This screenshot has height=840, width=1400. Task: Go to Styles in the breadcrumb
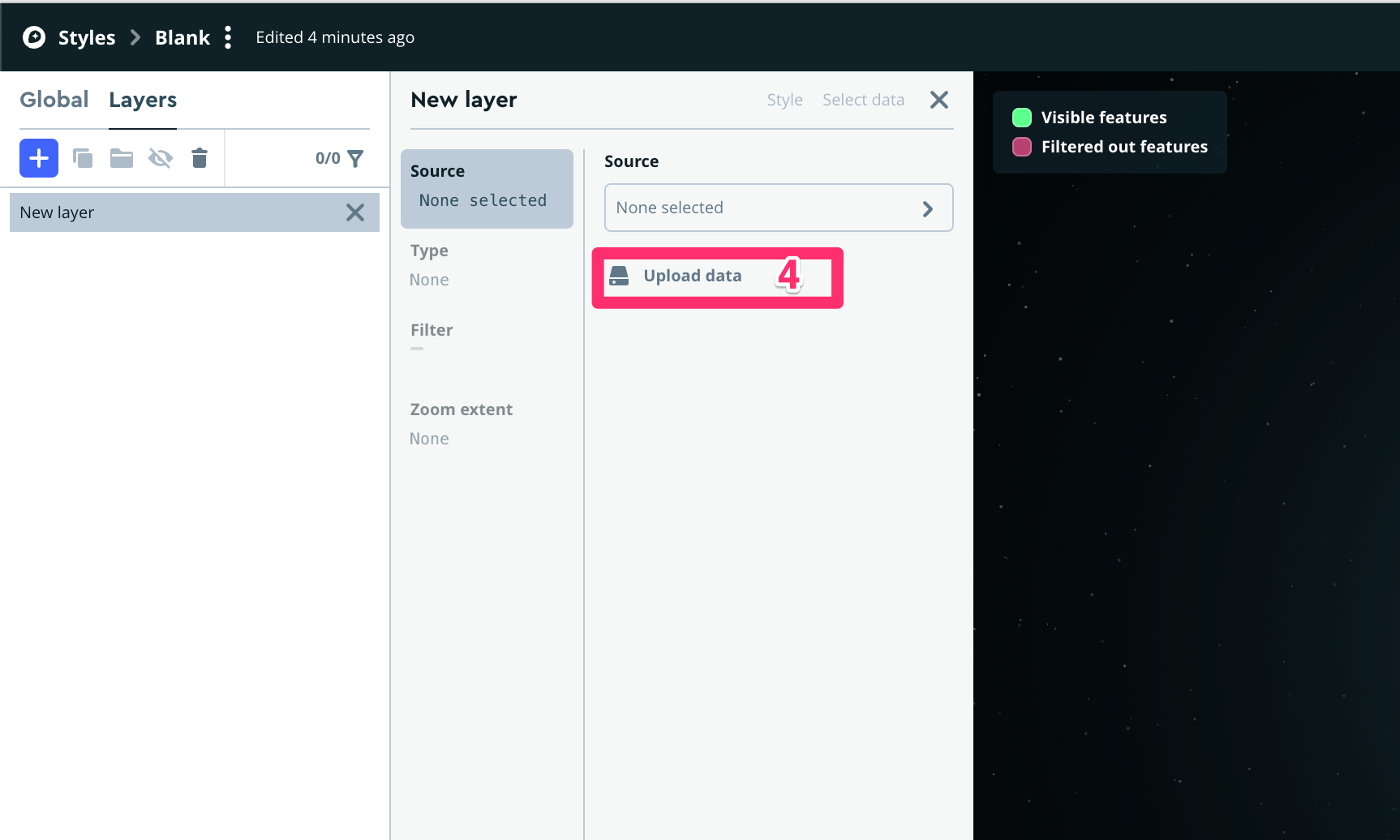pos(87,37)
